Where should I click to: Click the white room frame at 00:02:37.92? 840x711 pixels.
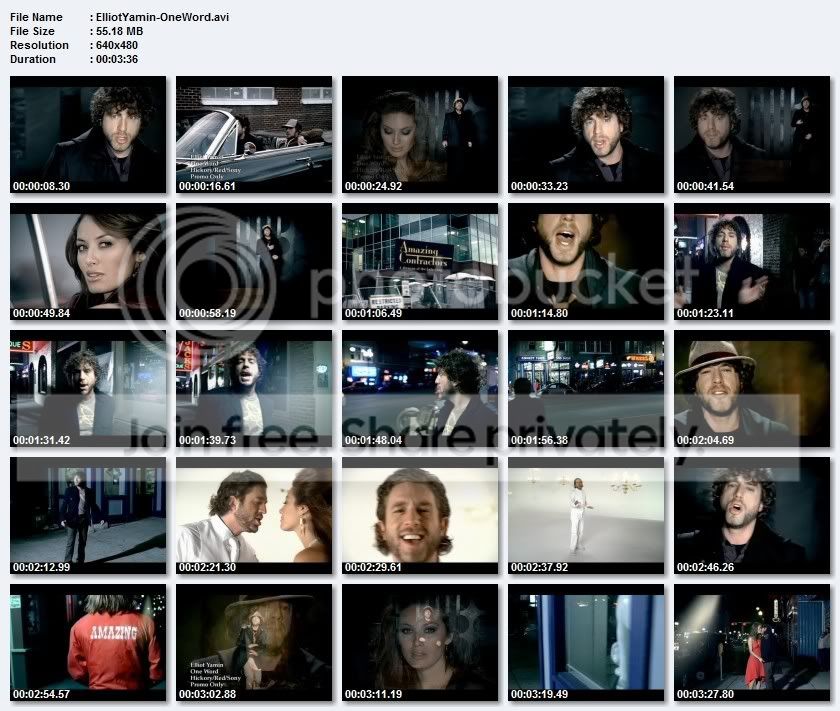pyautogui.click(x=586, y=515)
